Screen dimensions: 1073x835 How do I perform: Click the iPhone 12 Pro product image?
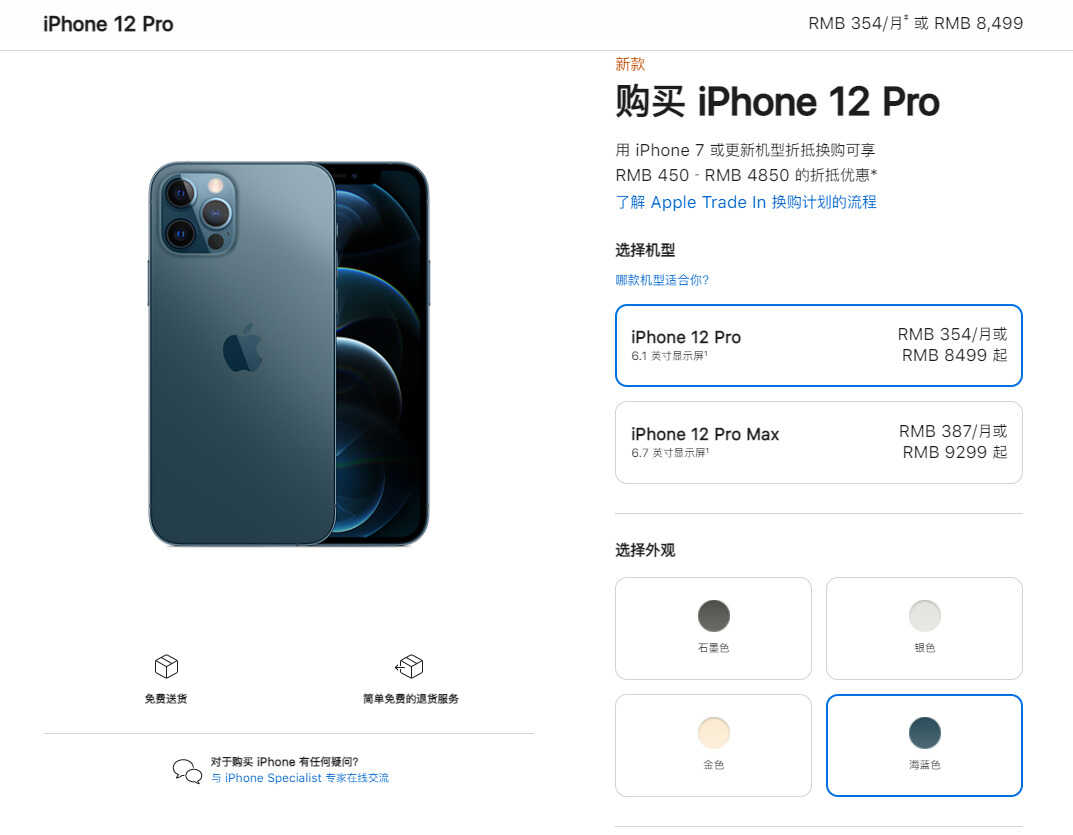point(289,354)
